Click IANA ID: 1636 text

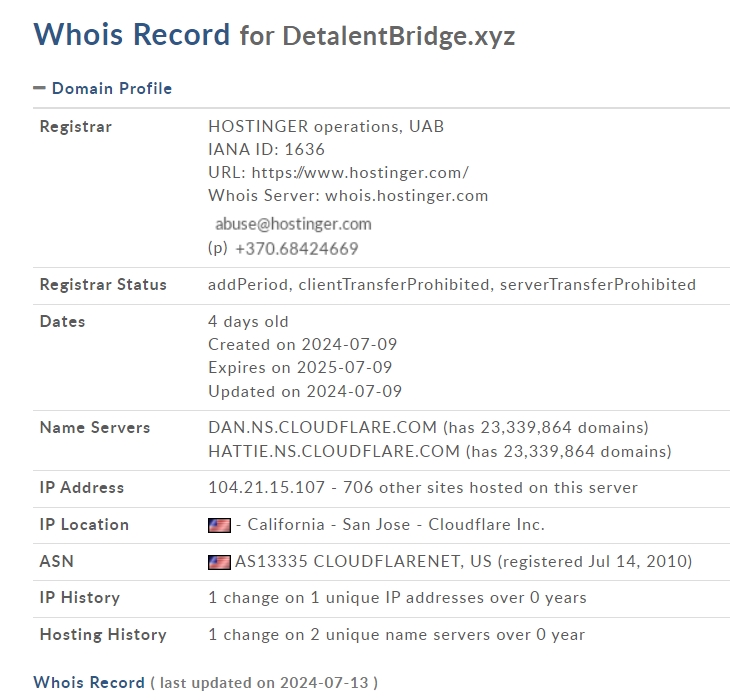coord(266,149)
